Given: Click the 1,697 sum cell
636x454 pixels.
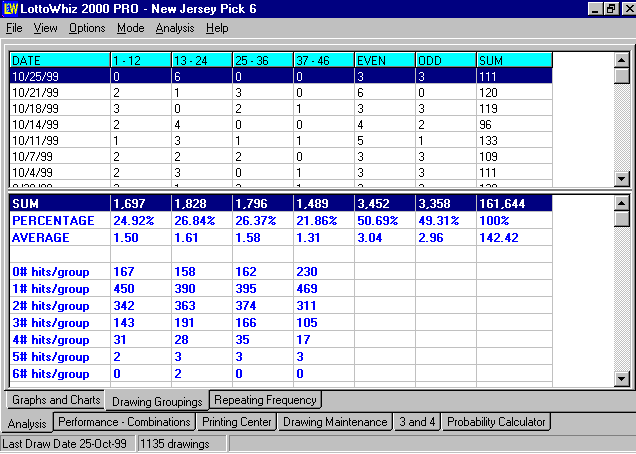Looking at the screenshot, I should tap(141, 203).
